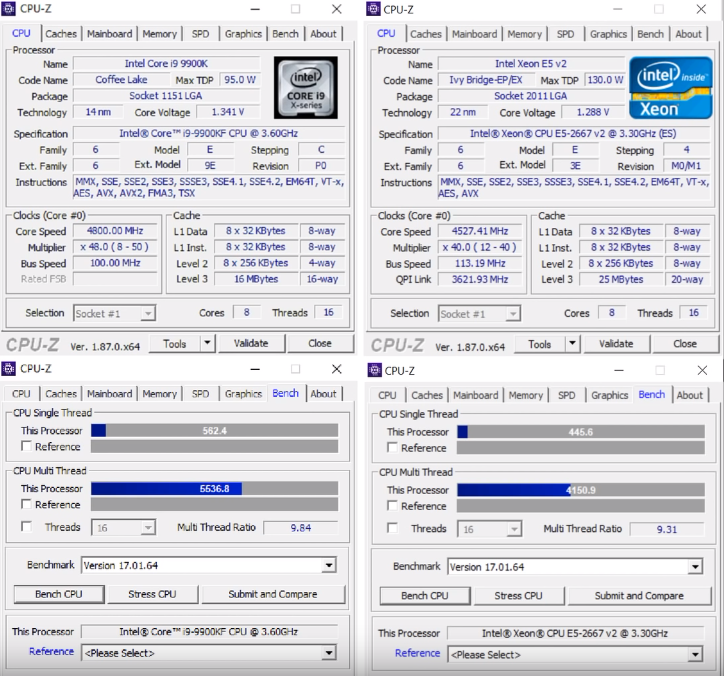The image size is (724, 676).
Task: Start Stress CPU in the Xeon Bench window
Action: [519, 596]
